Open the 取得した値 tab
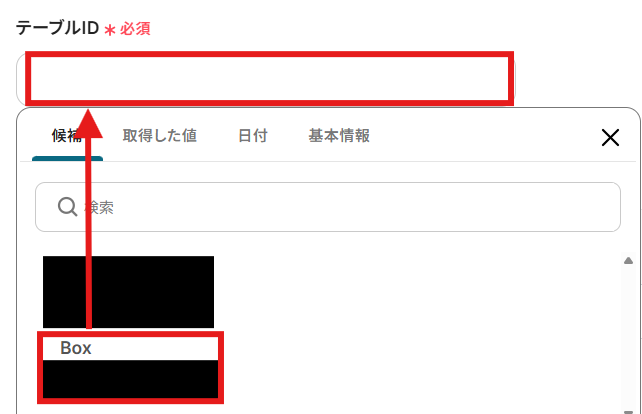Screen dimensions: 642x414 160,136
